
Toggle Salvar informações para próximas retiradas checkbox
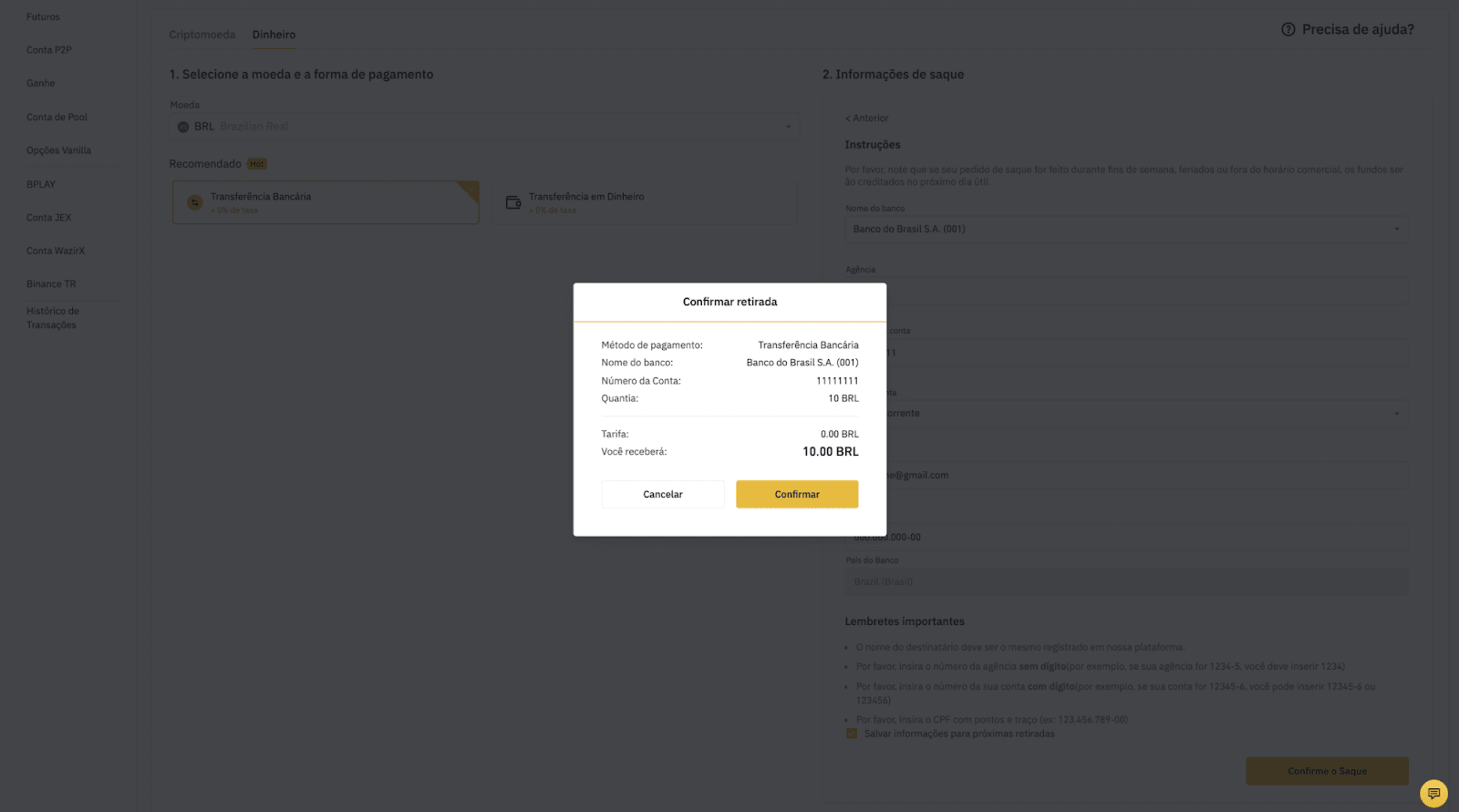pyautogui.click(x=852, y=734)
